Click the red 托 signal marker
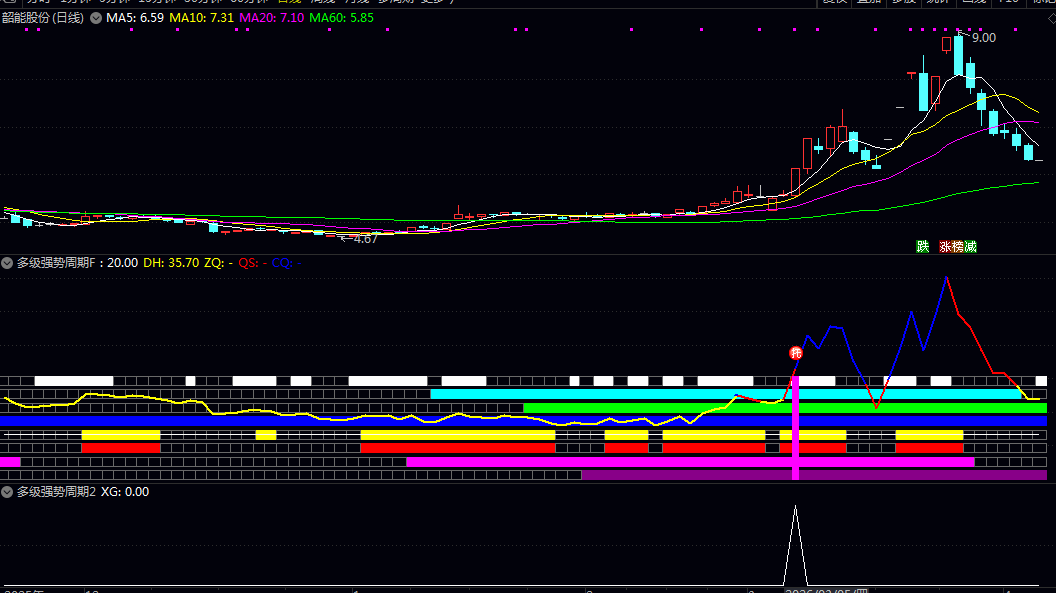This screenshot has width=1056, height=593. click(x=796, y=353)
